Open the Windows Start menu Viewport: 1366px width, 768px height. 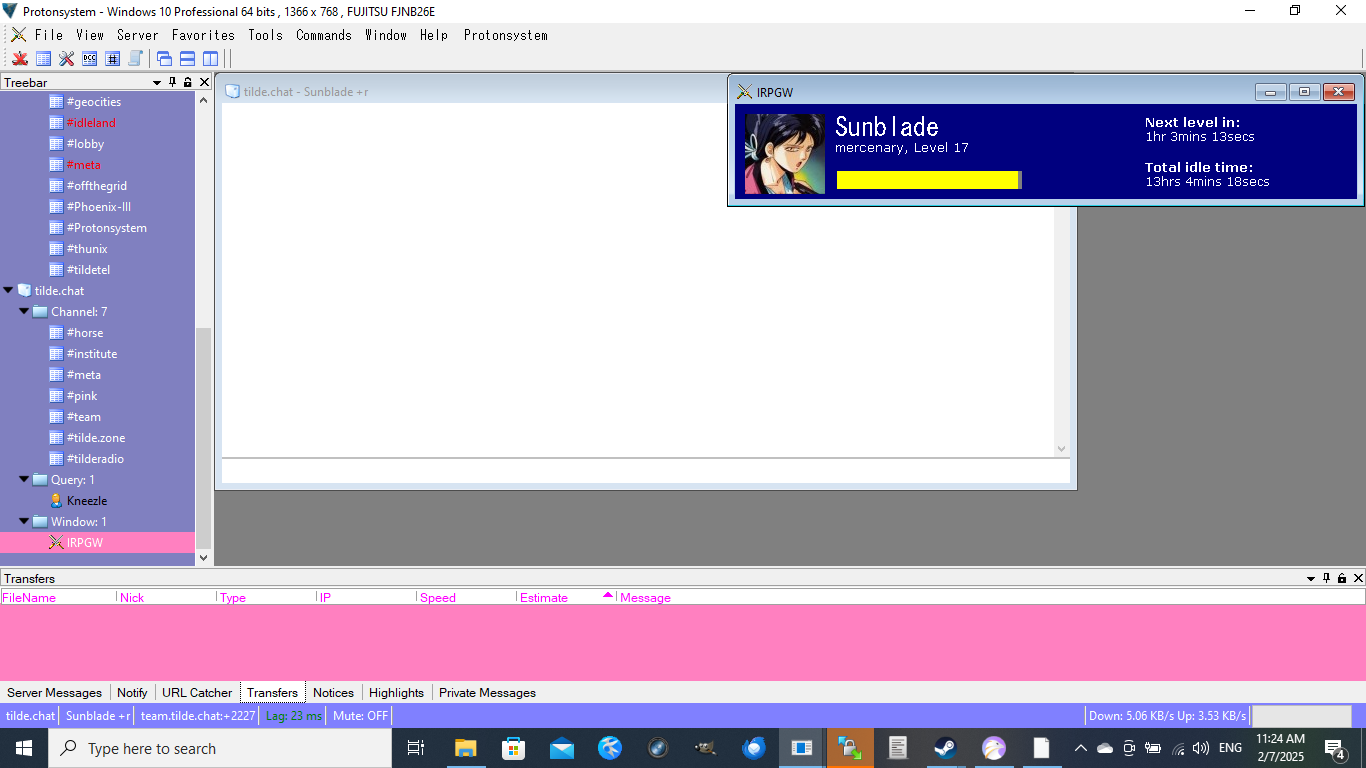(x=24, y=748)
